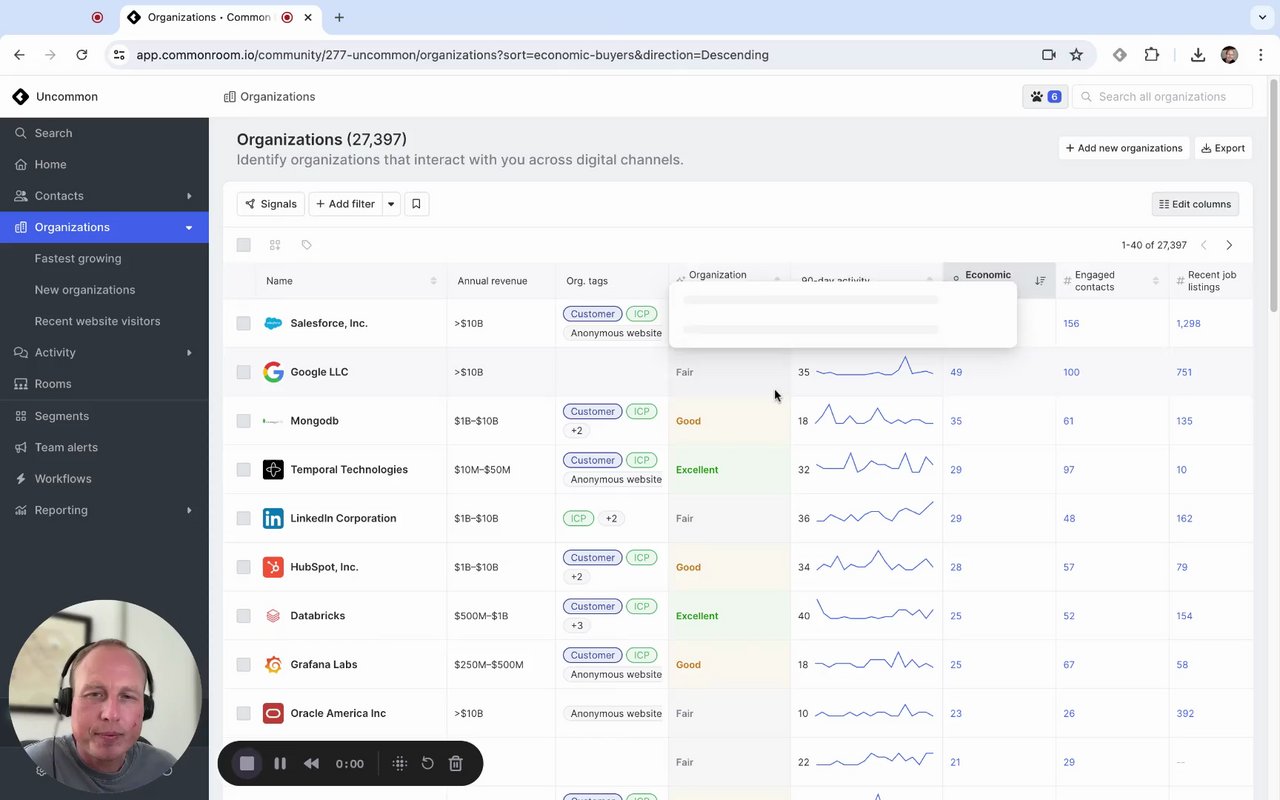1280x800 pixels.
Task: Open Recent website visitors view
Action: pos(97,321)
